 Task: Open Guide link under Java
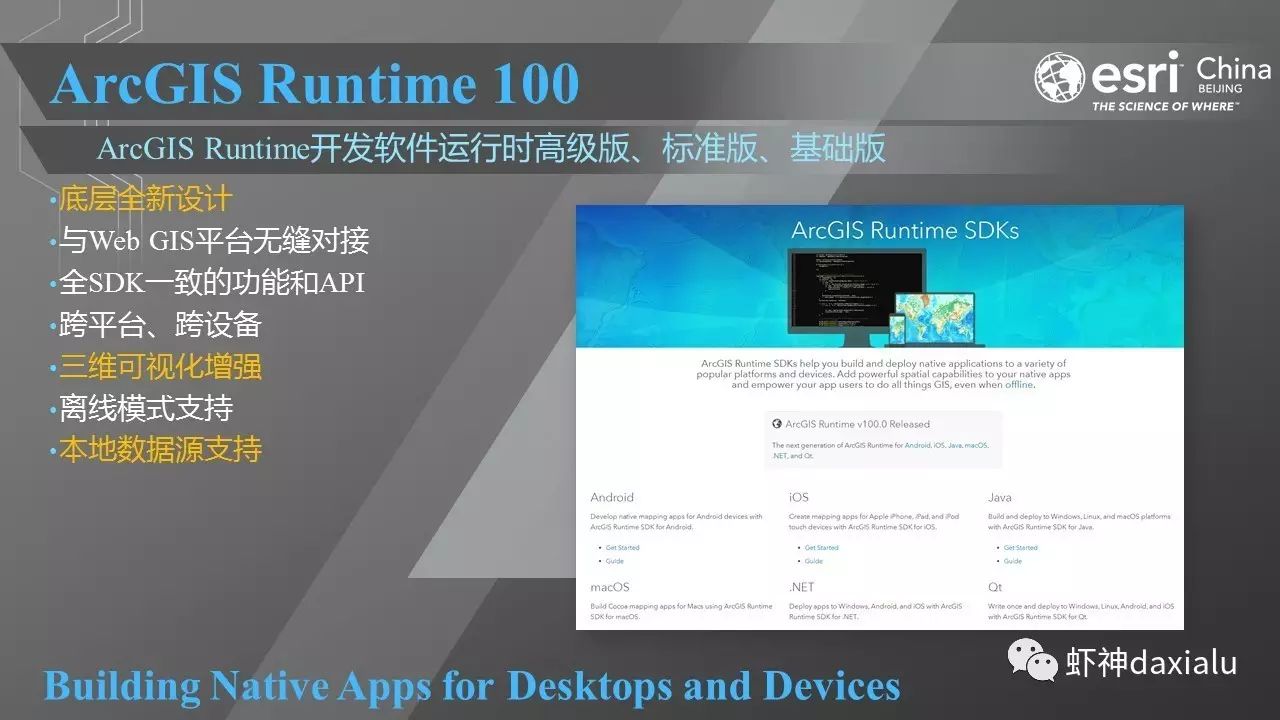coord(1012,561)
